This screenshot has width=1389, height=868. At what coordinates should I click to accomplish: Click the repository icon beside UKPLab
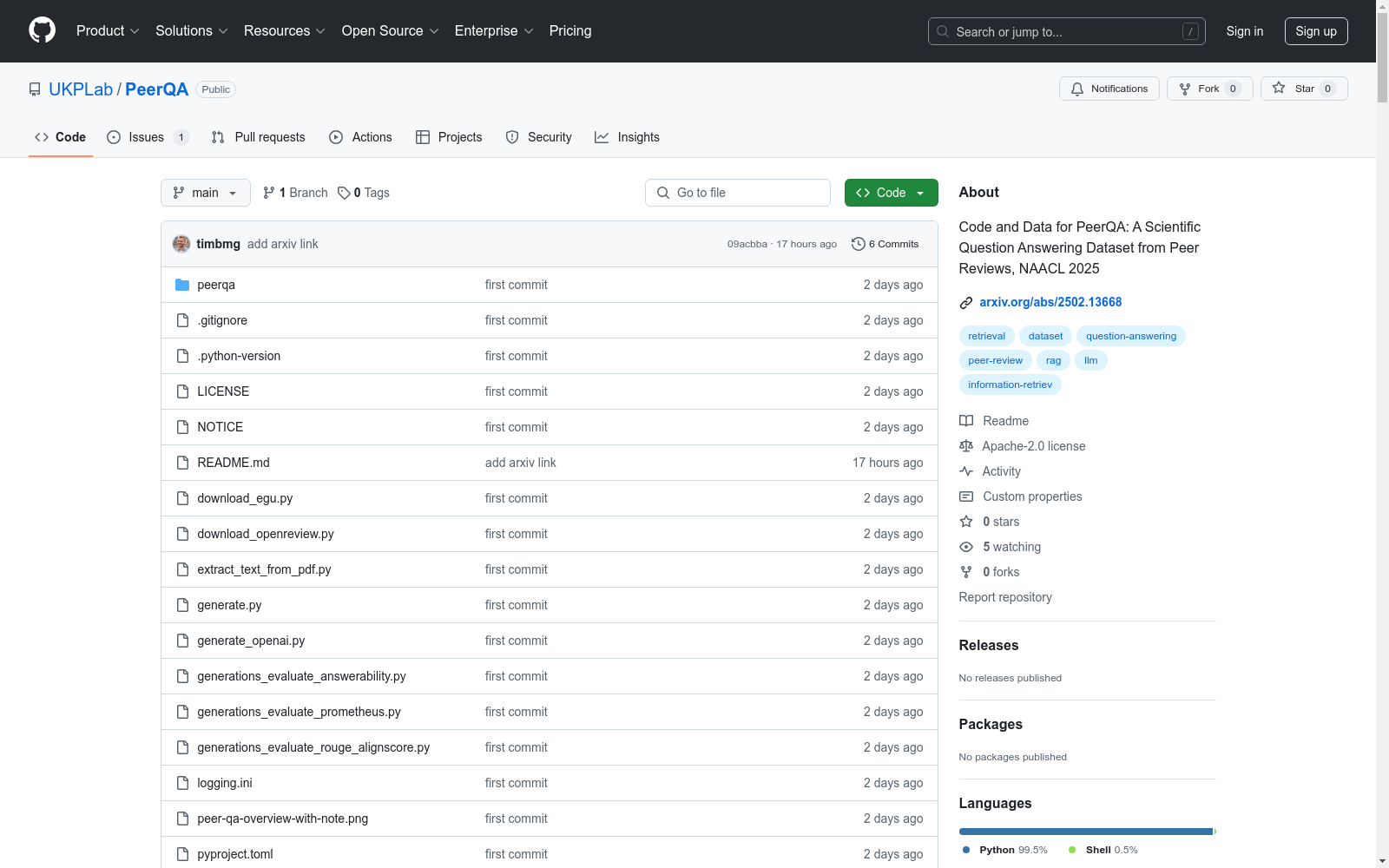point(35,89)
